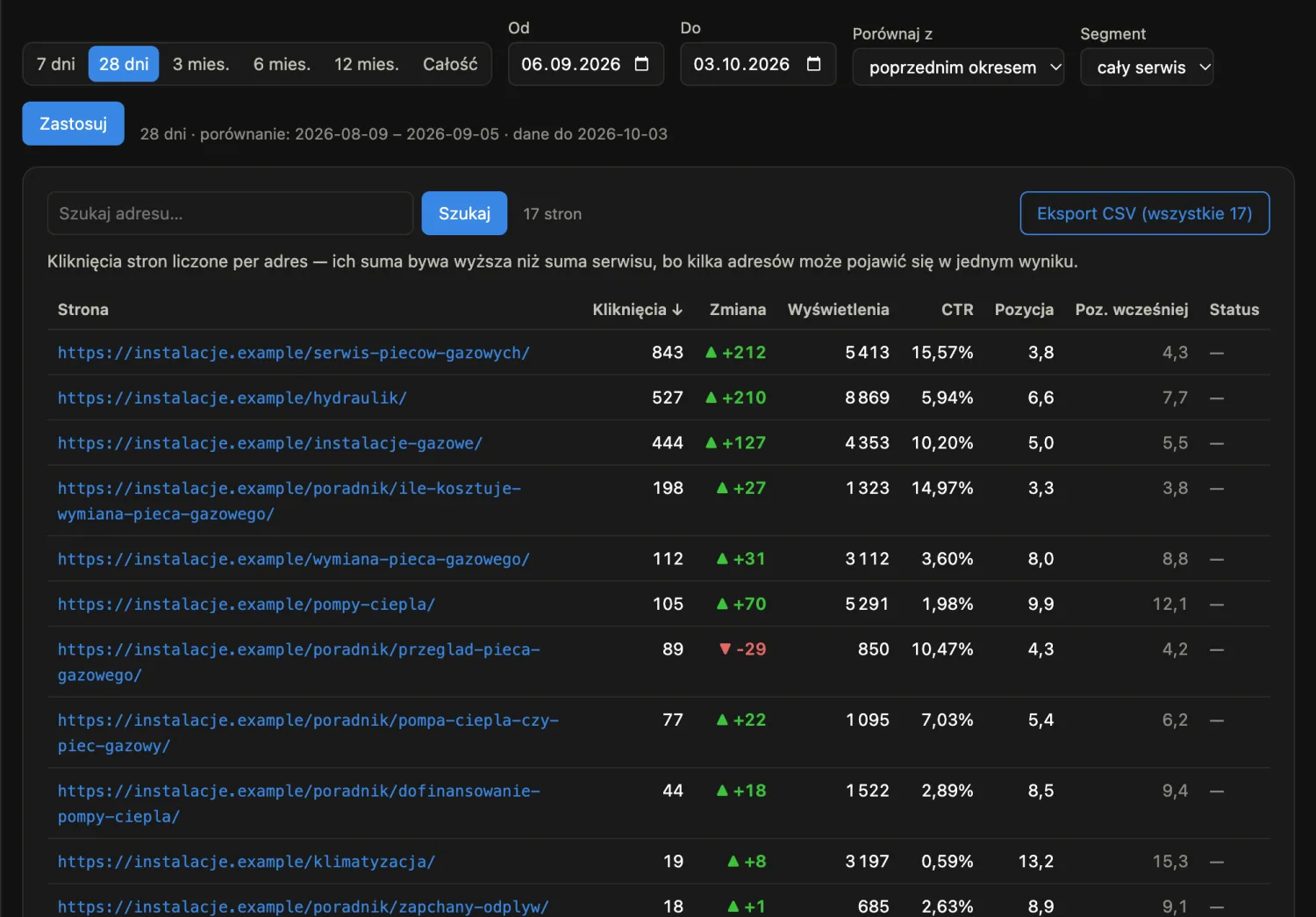Click the 15,57% CTR value
This screenshot has height=917, width=1316.
pyautogui.click(x=942, y=353)
